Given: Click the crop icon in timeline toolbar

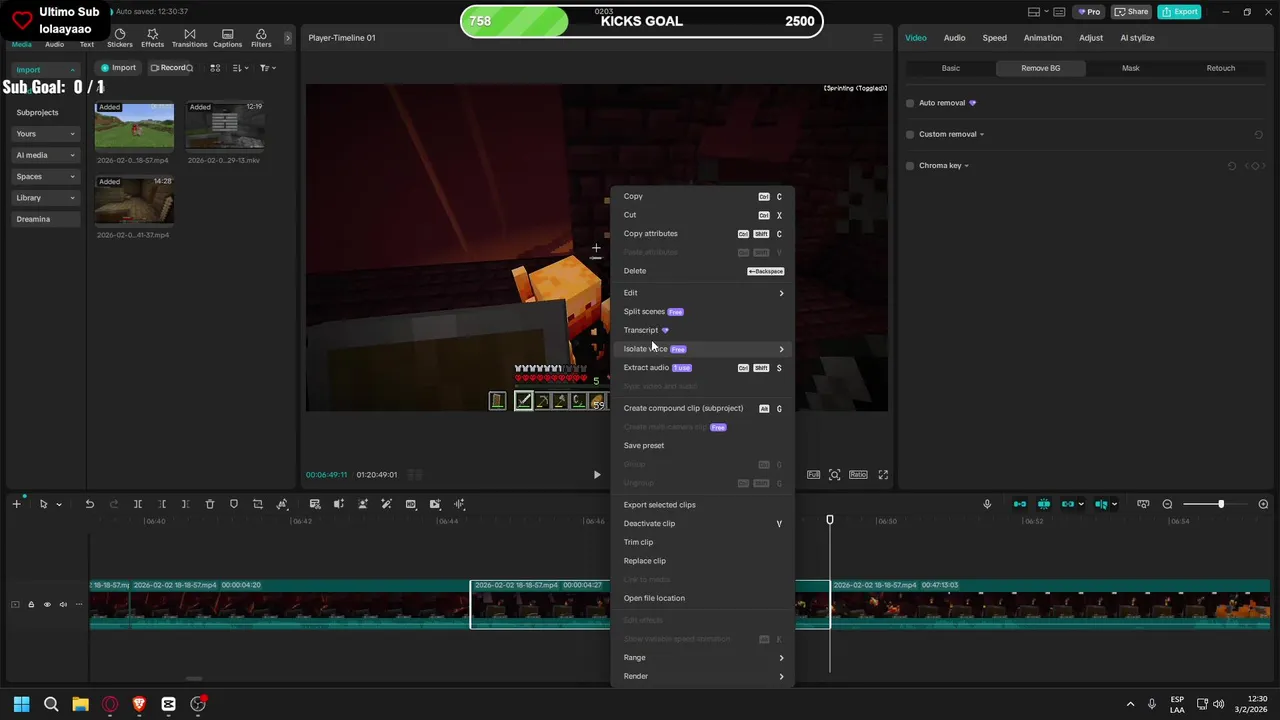Looking at the screenshot, I should tap(258, 504).
